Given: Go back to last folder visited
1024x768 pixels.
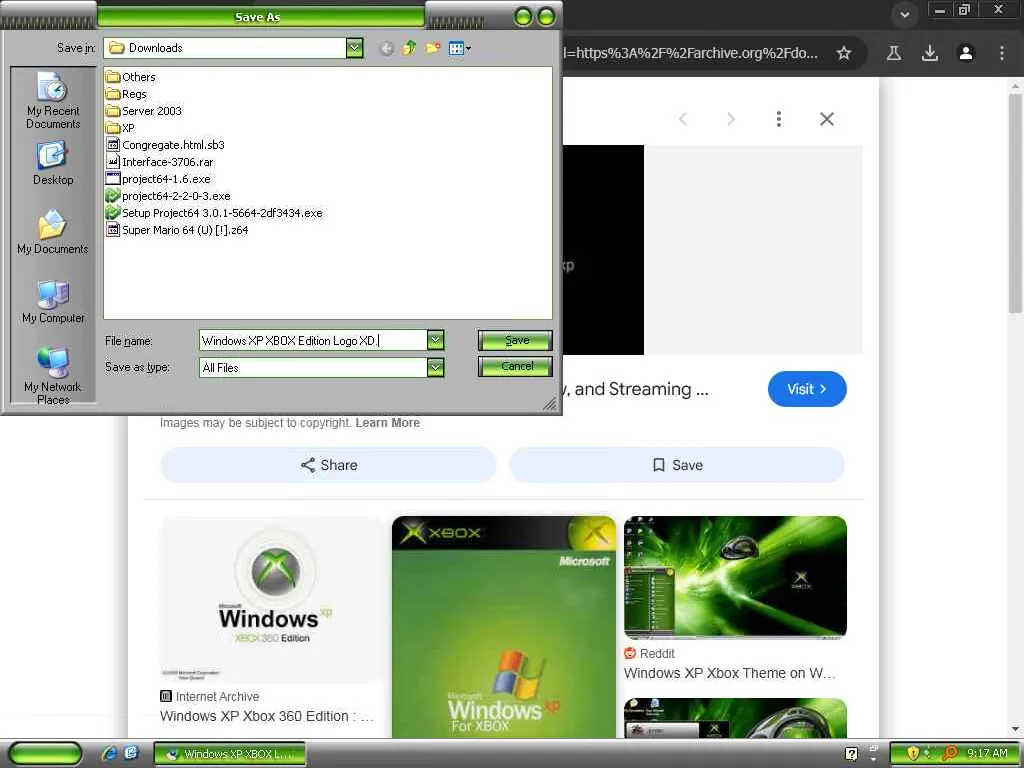Looking at the screenshot, I should click(x=387, y=48).
